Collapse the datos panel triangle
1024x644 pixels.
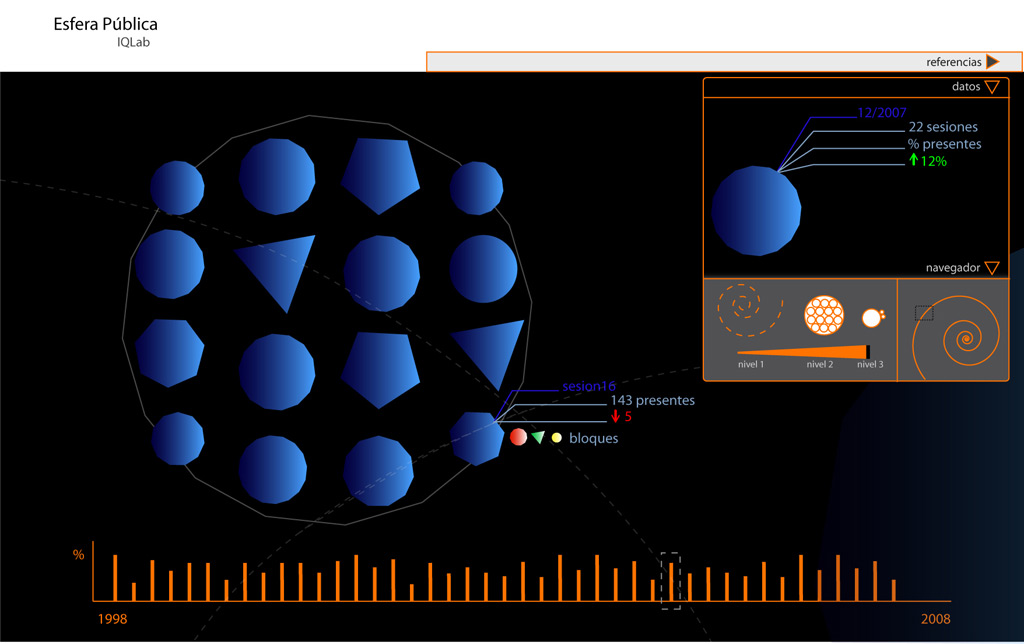[x=992, y=87]
